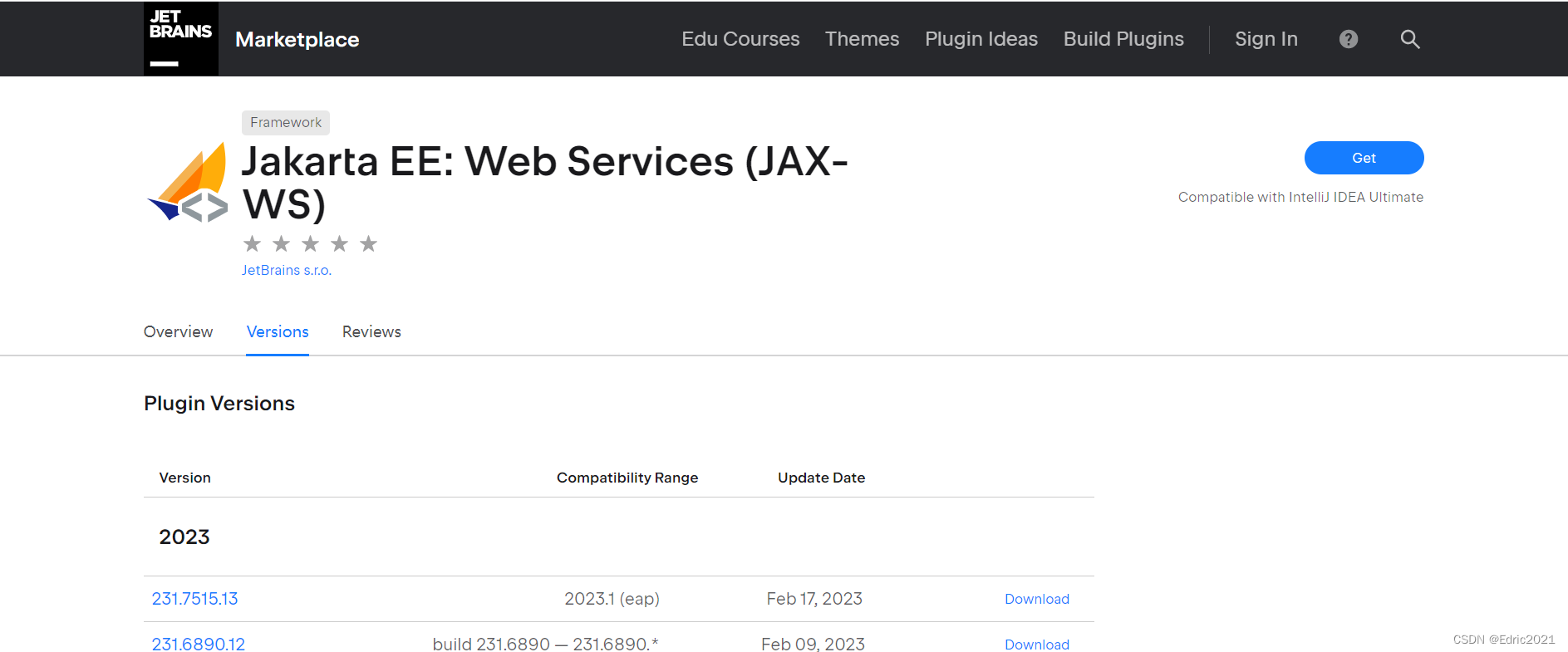This screenshot has height=652, width=1568.
Task: Click the 2023 year group heading
Action: [x=184, y=537]
